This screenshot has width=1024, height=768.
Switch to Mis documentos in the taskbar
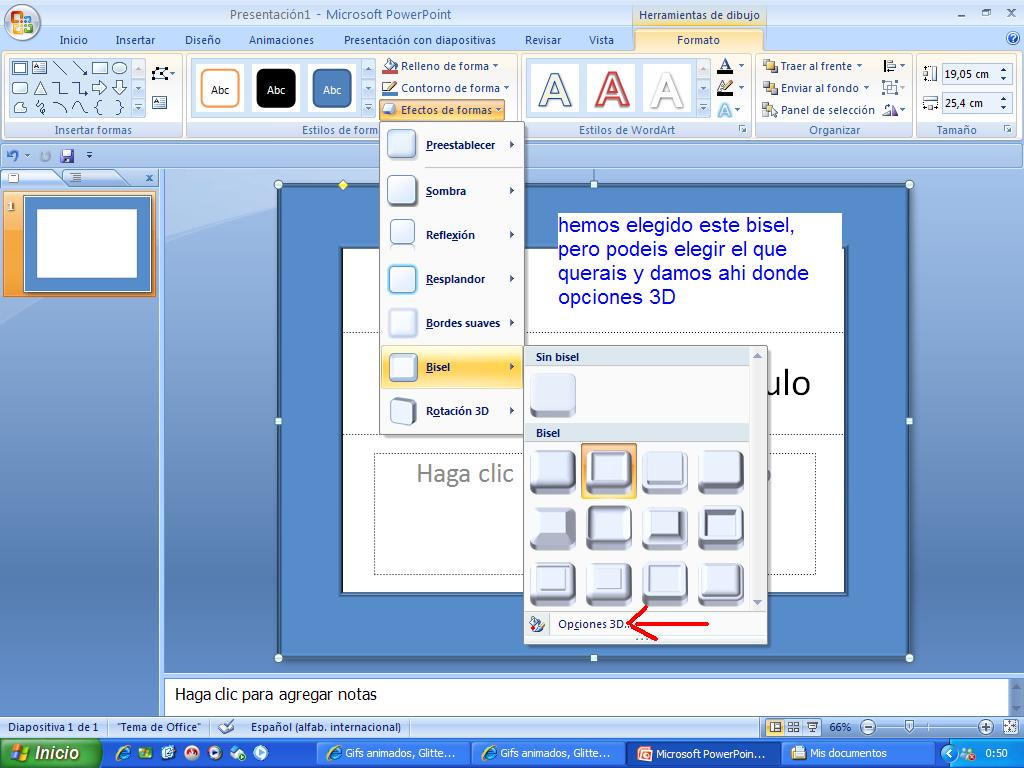point(857,753)
